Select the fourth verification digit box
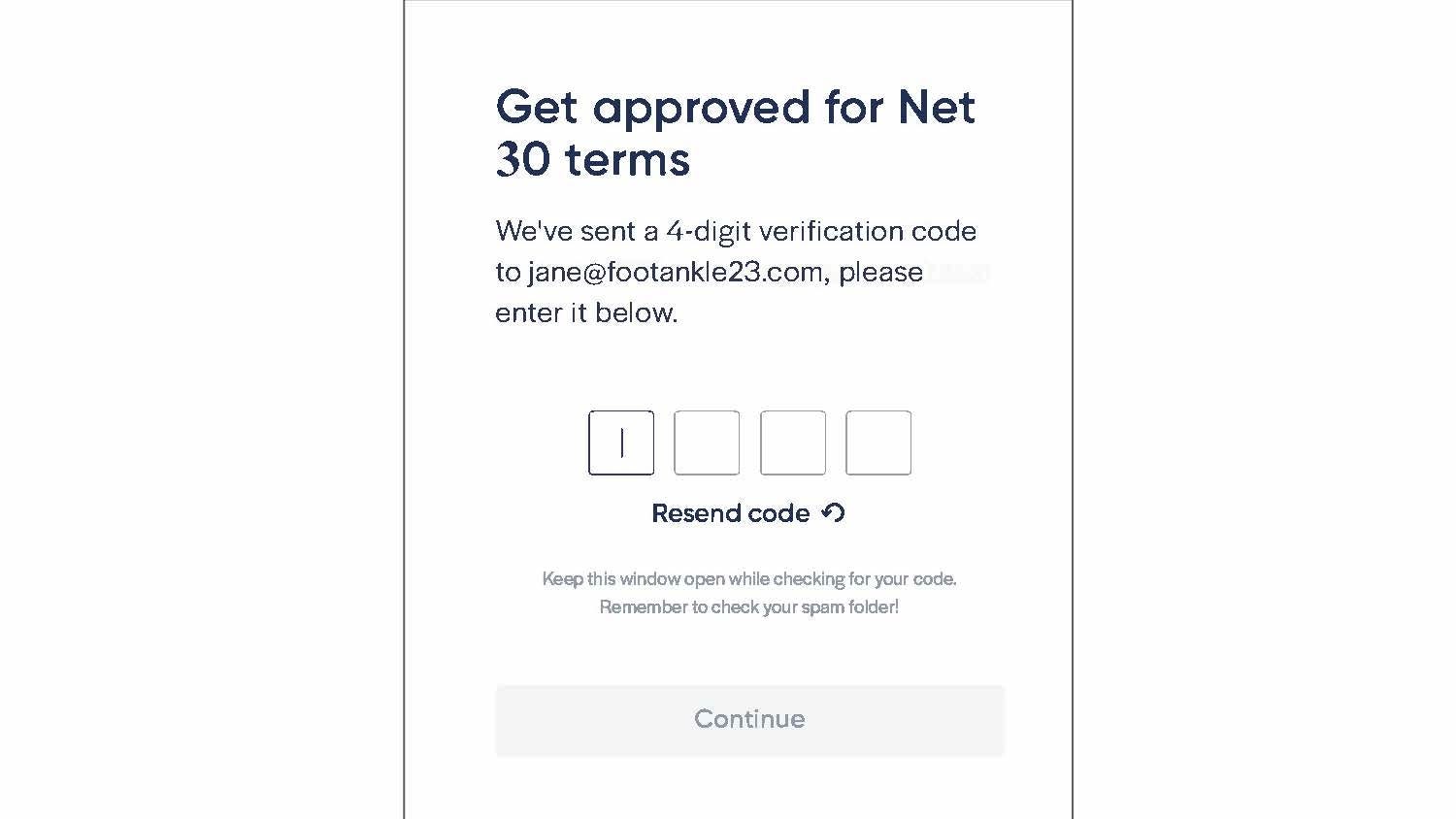The image size is (1456, 819). [x=878, y=442]
